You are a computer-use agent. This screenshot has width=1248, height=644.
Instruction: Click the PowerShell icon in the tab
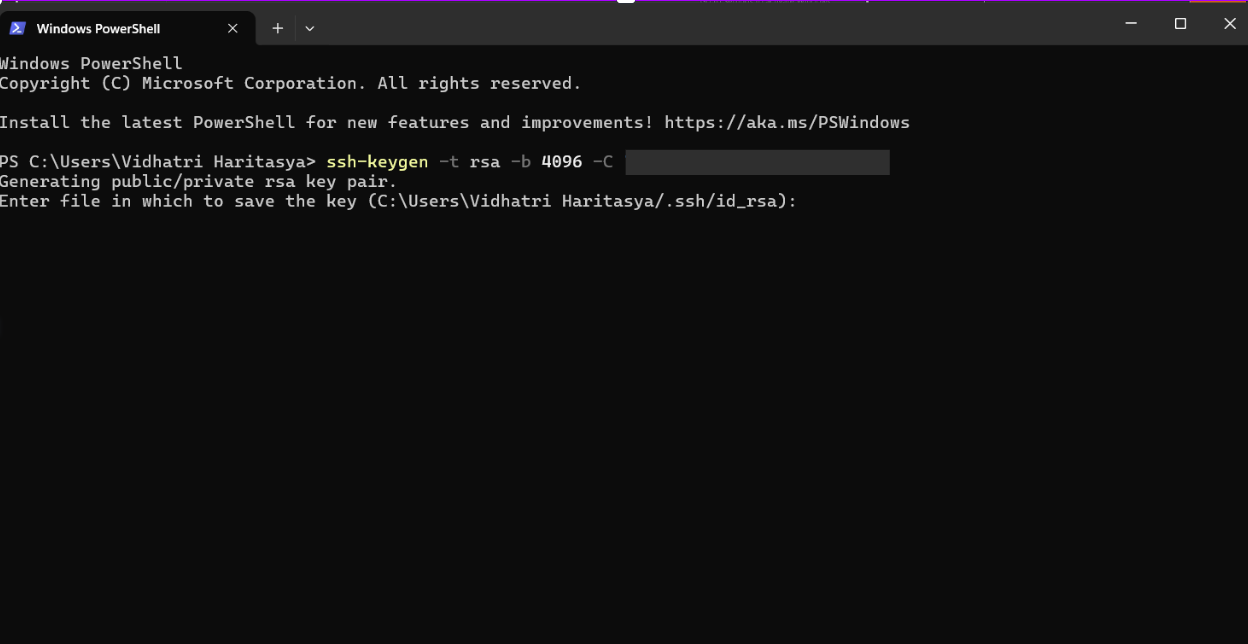click(17, 28)
